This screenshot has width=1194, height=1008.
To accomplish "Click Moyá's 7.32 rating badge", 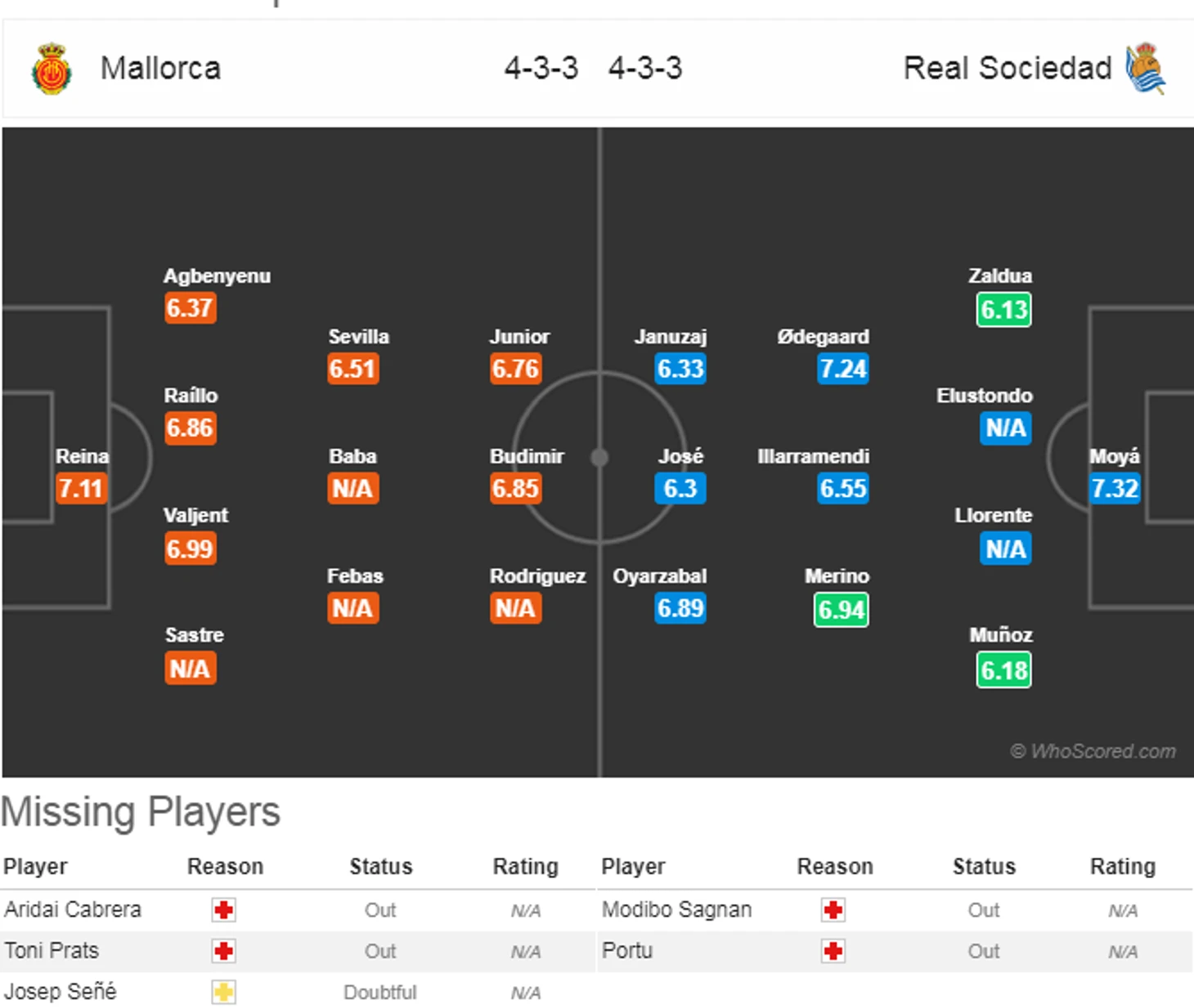I will point(1114,489).
